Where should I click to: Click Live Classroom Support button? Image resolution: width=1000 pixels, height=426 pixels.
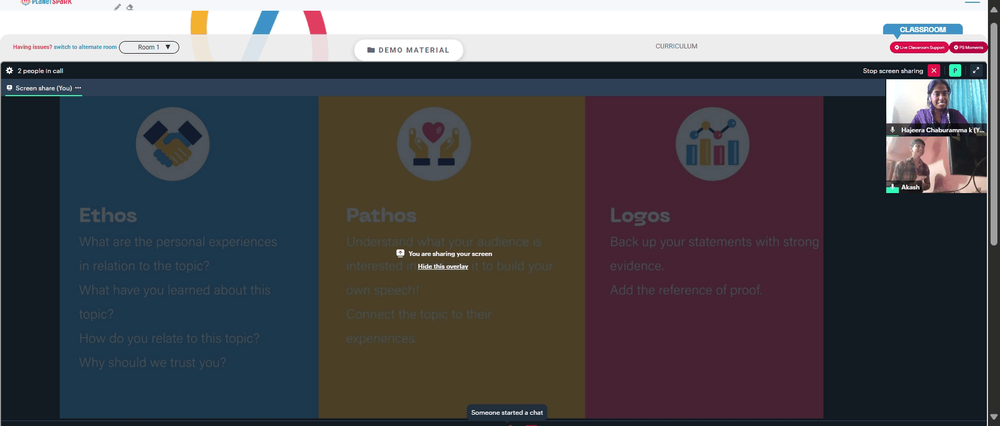pos(919,47)
